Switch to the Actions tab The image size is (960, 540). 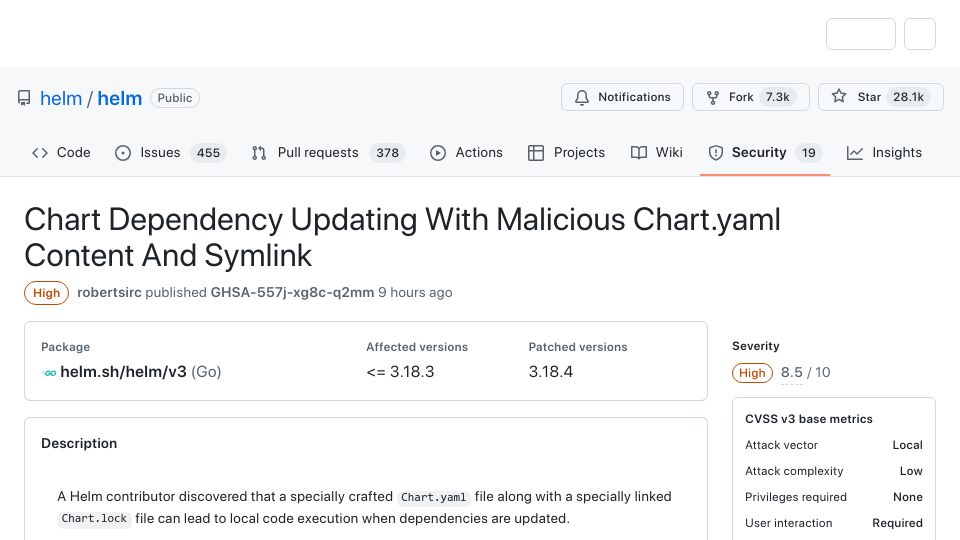(467, 153)
